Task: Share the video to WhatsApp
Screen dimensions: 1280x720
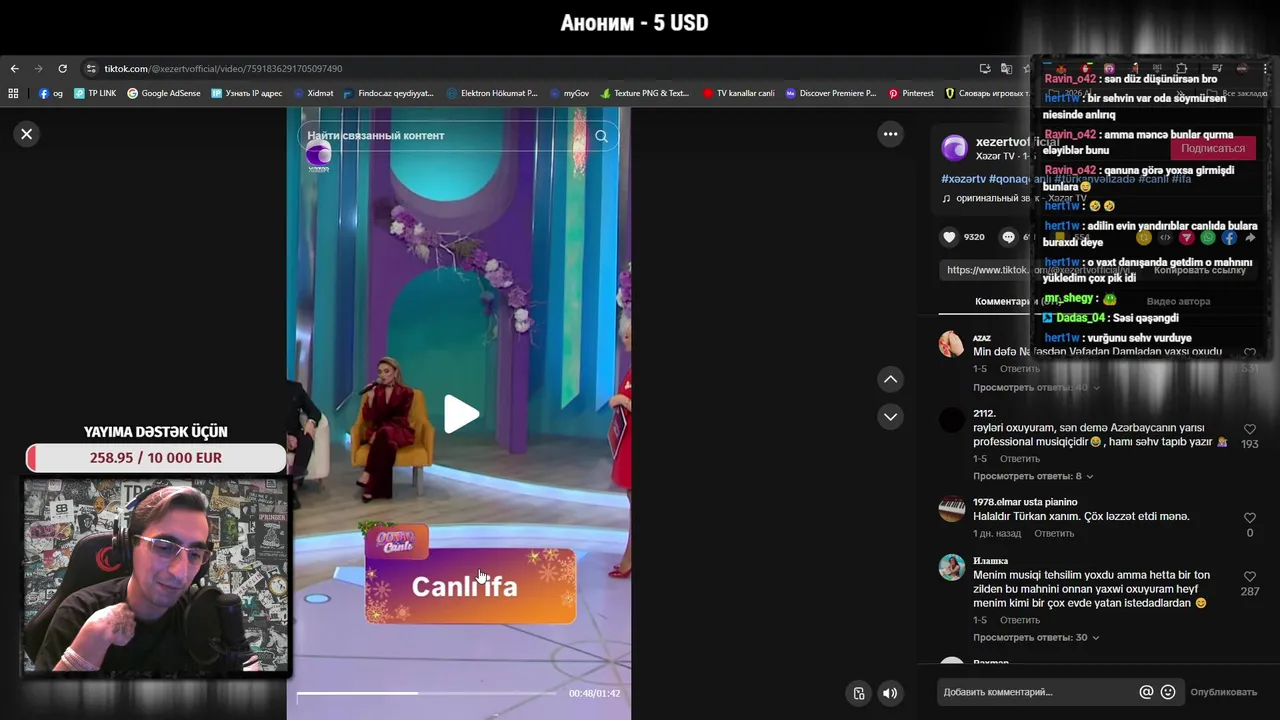Action: tap(1208, 238)
